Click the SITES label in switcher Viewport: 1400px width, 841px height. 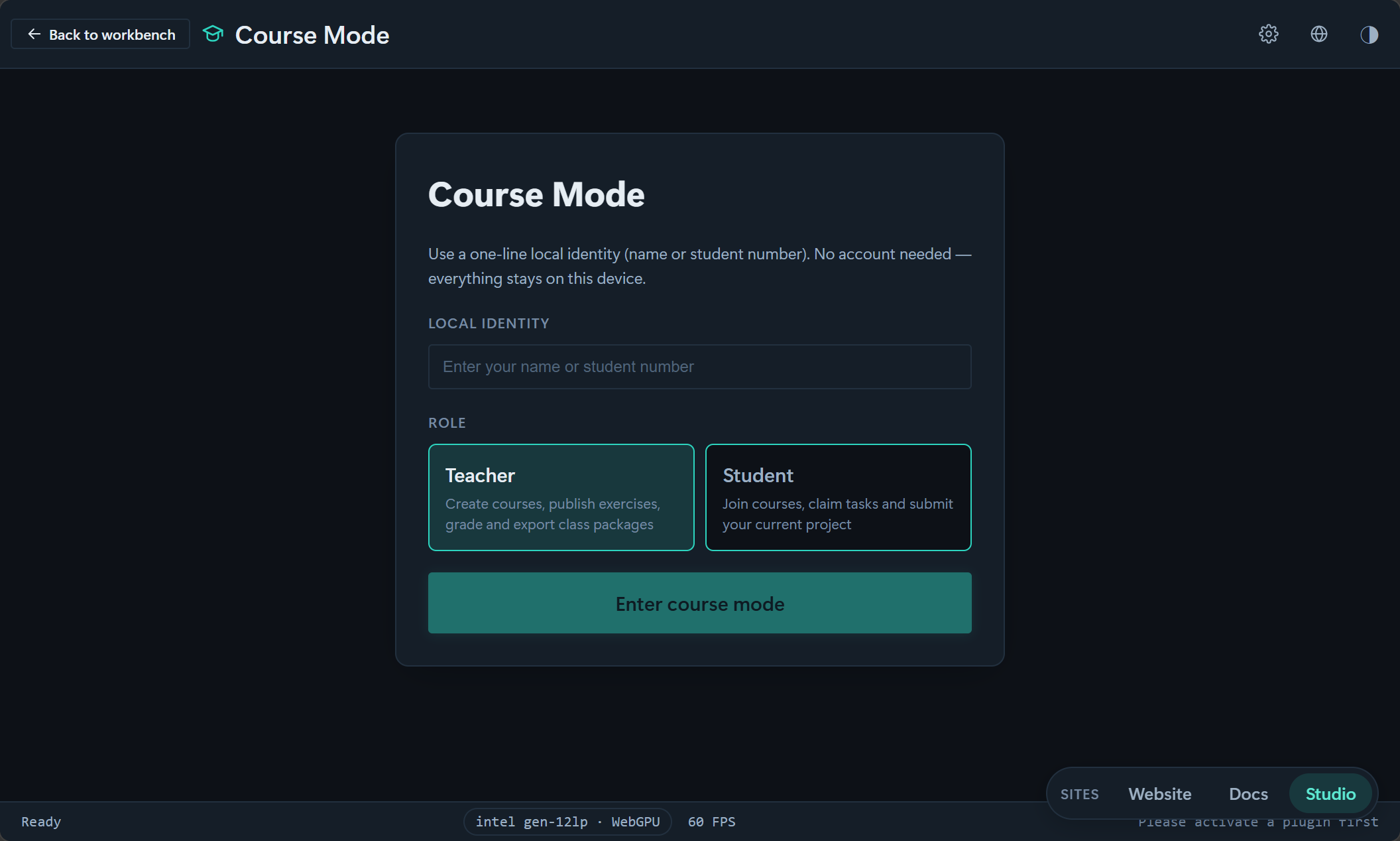1079,794
